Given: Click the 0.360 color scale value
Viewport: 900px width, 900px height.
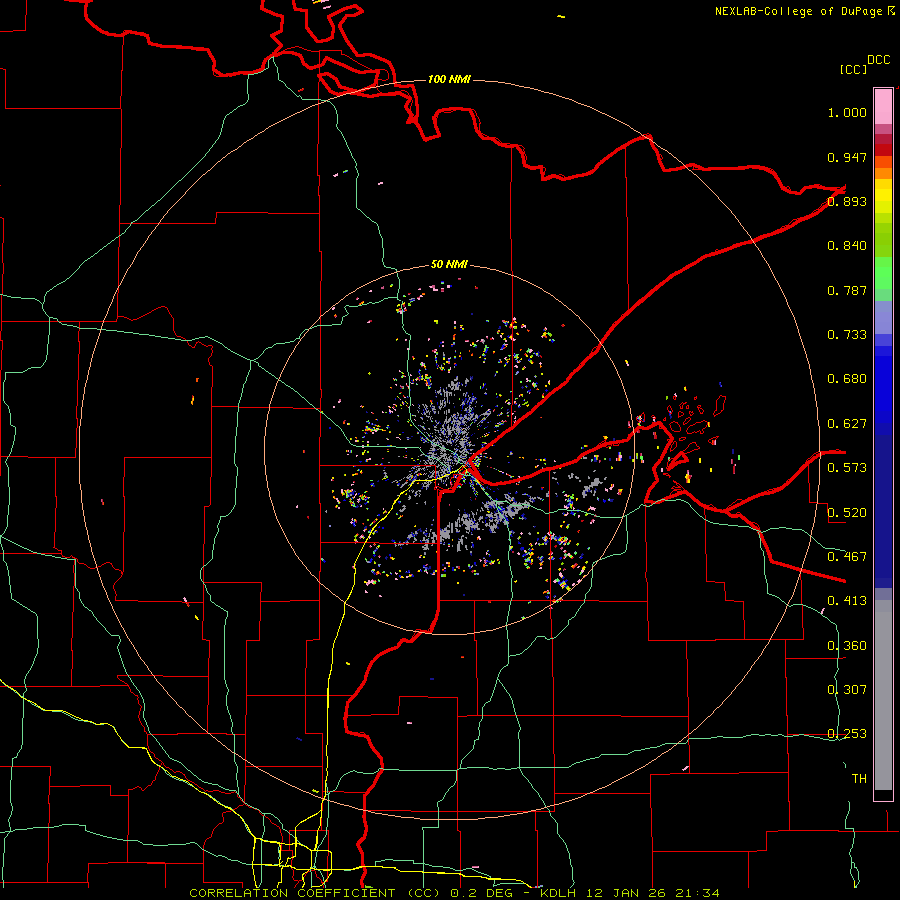Looking at the screenshot, I should (x=847, y=646).
